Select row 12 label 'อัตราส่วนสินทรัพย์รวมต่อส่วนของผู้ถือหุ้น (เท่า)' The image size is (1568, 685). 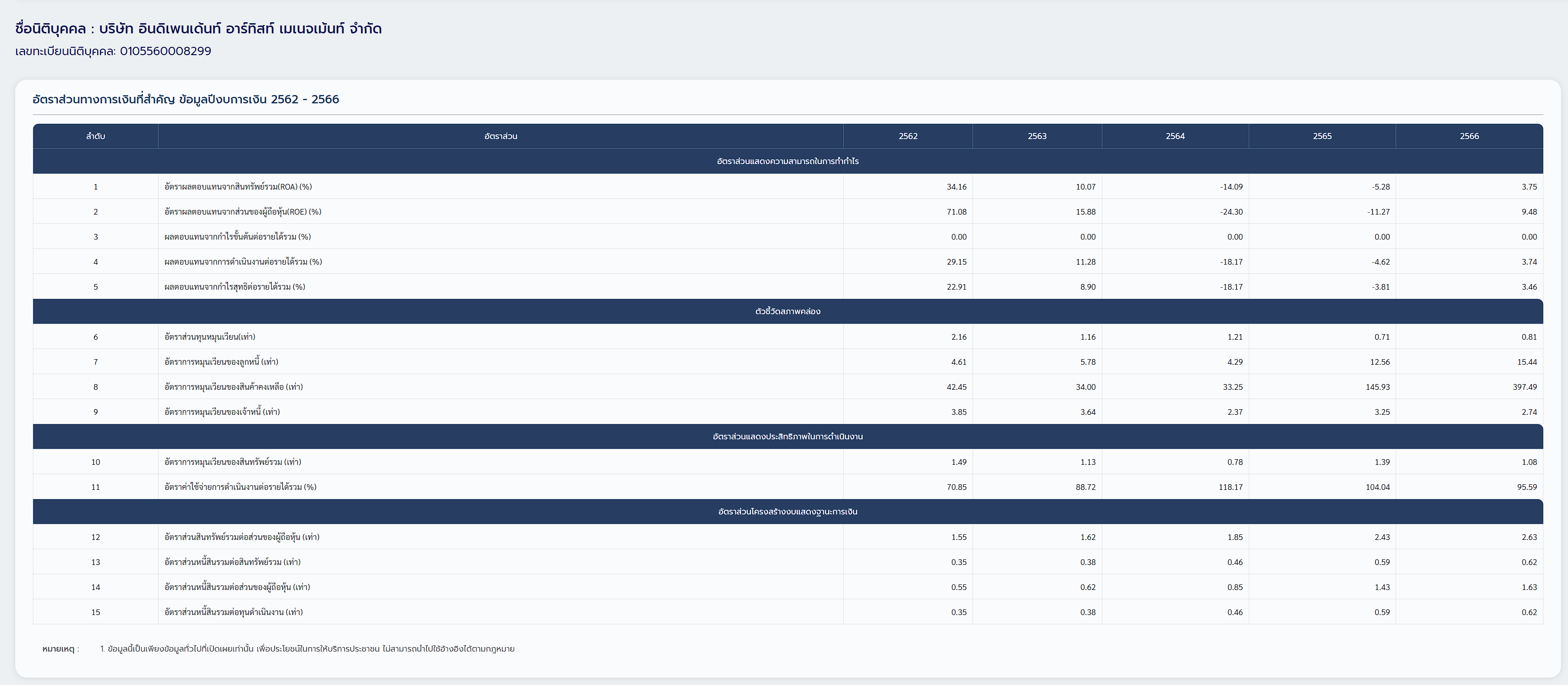[x=242, y=537]
